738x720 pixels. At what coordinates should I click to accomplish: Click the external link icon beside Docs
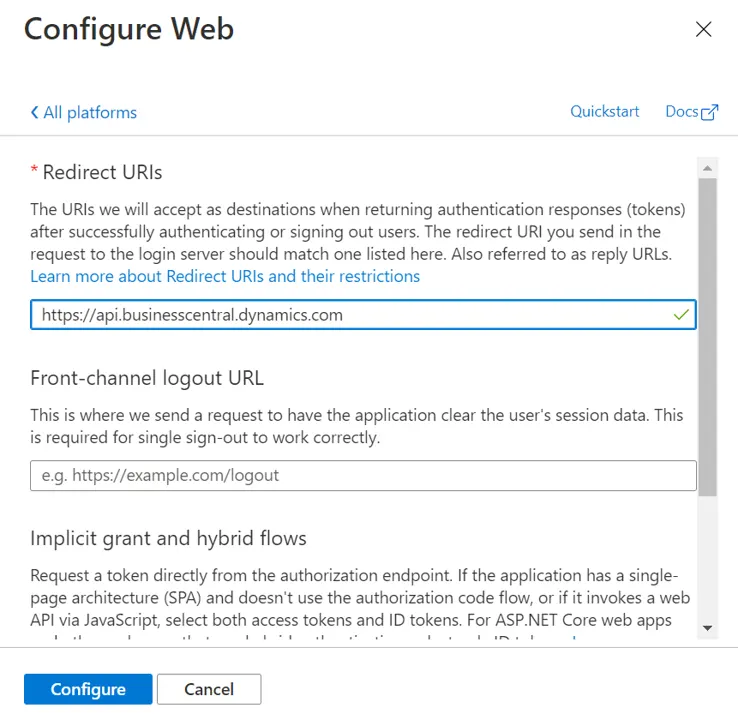pos(709,112)
